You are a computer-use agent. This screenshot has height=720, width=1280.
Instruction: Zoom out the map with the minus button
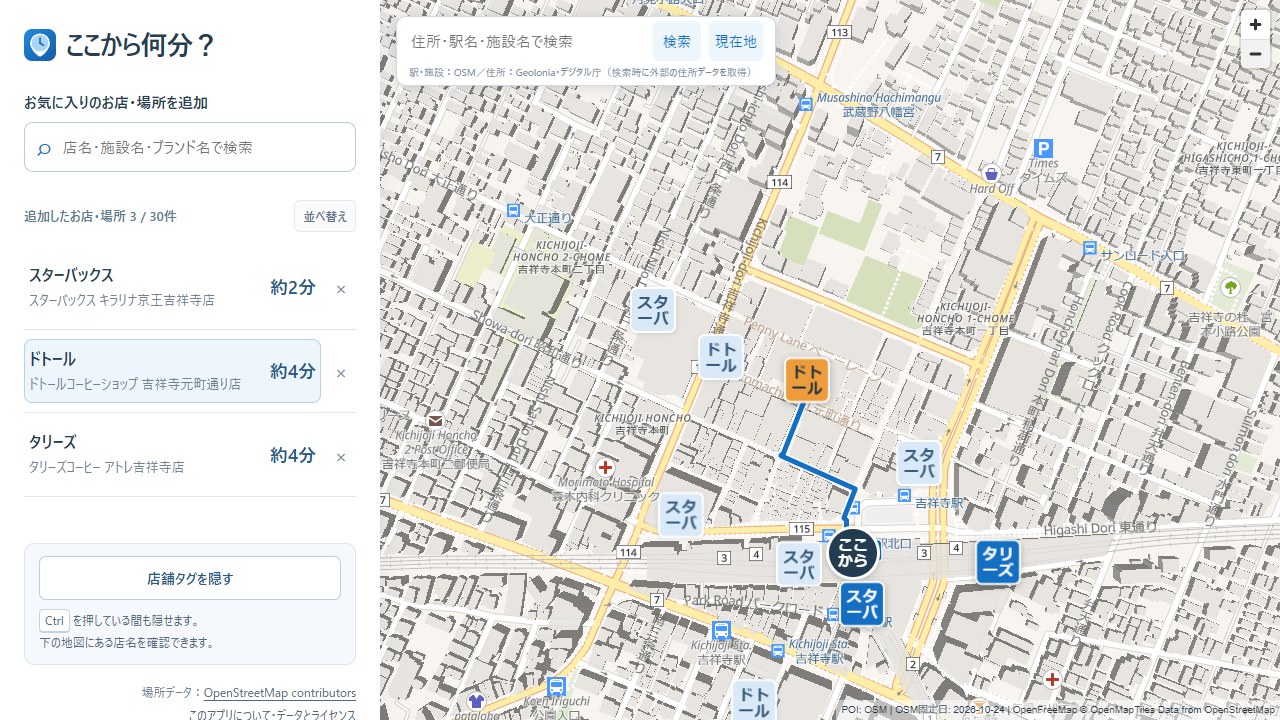click(x=1255, y=54)
